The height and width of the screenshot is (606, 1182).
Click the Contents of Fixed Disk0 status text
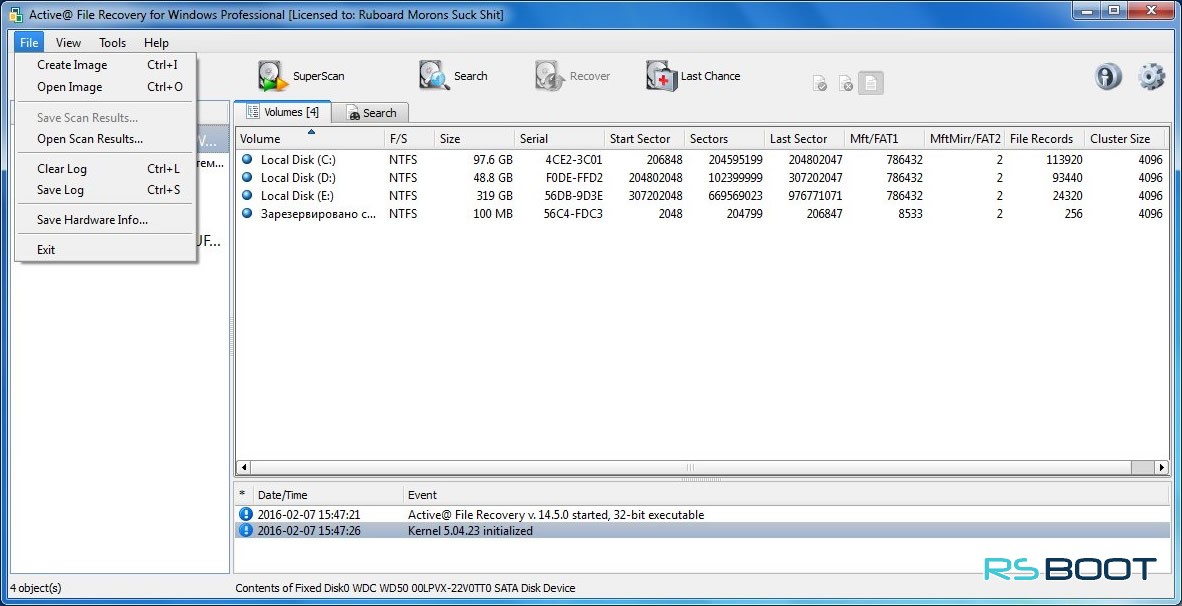tap(406, 588)
